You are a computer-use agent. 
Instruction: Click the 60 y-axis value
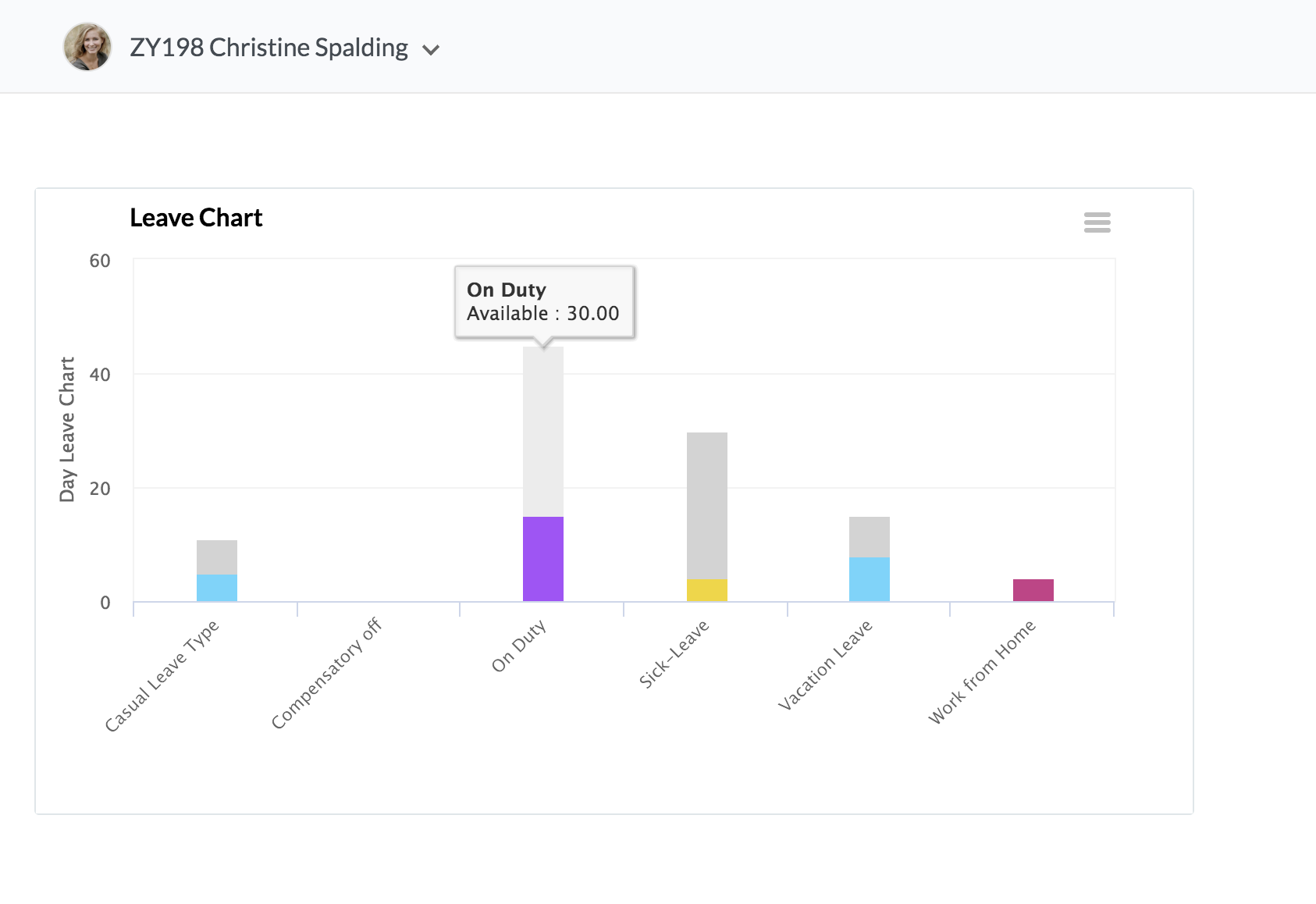click(100, 261)
